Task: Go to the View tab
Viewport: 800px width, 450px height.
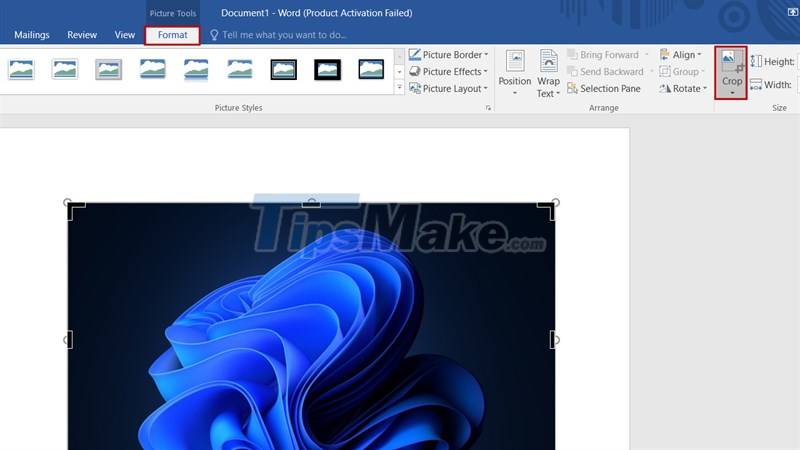Action: point(124,35)
